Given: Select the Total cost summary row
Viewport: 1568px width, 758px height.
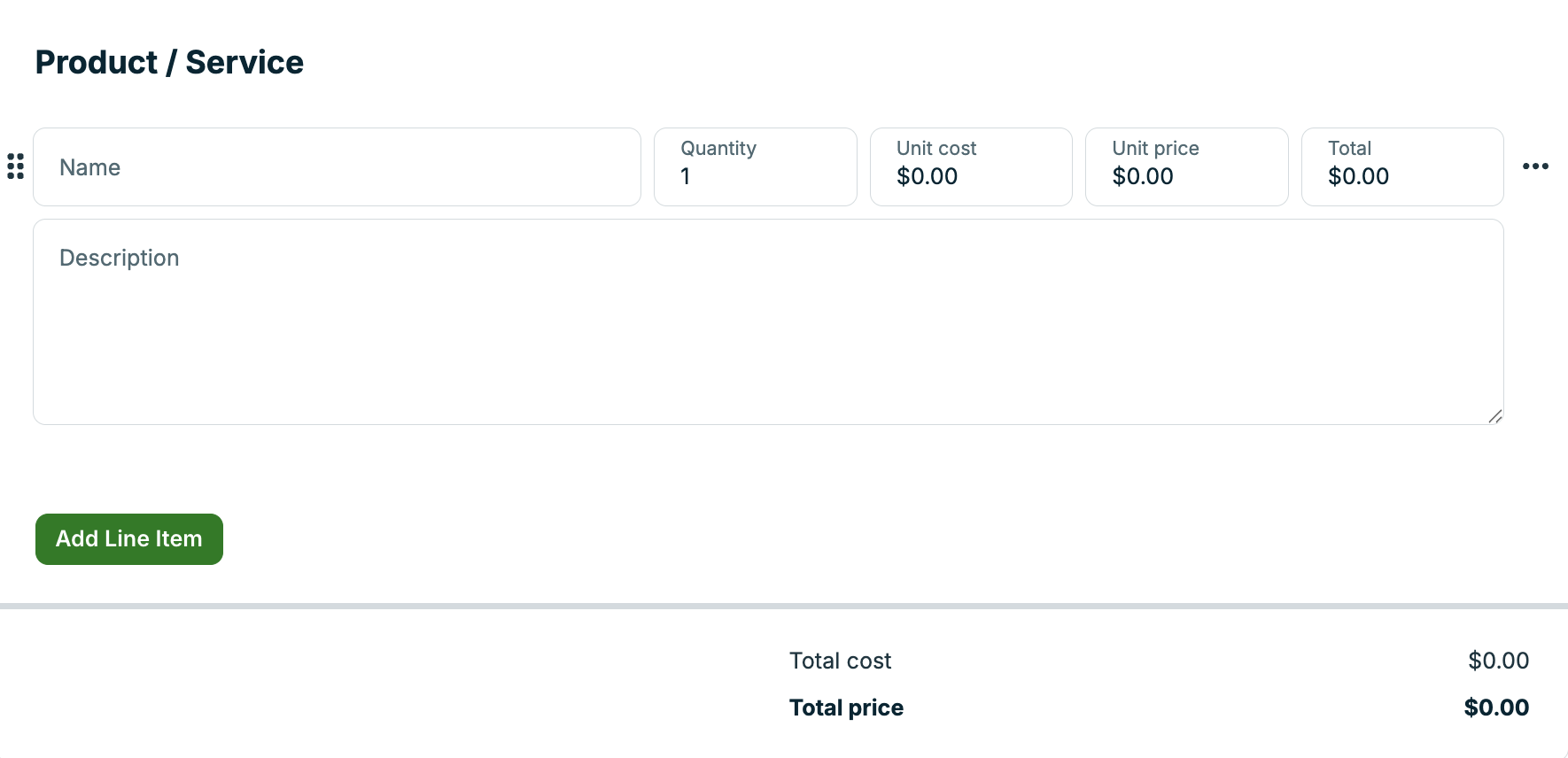Looking at the screenshot, I should 839,661.
